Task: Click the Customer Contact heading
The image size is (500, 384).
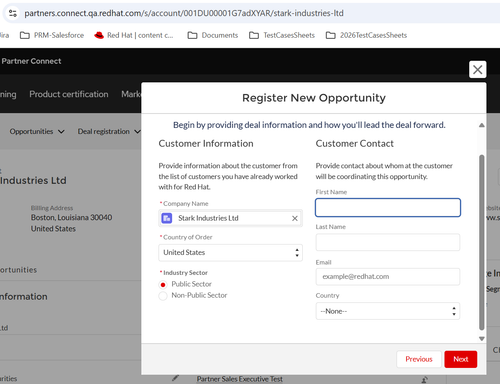Action: 355,144
